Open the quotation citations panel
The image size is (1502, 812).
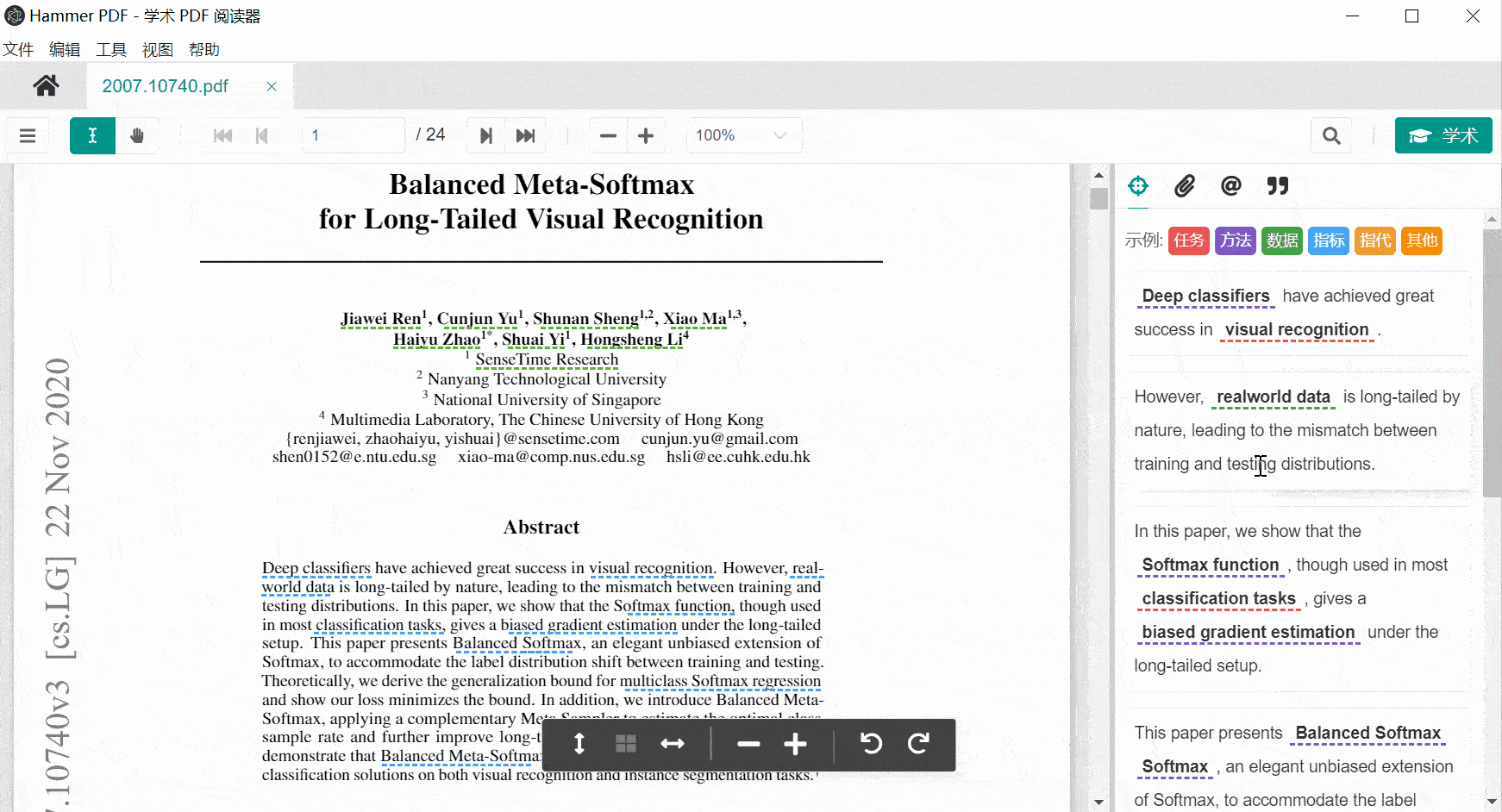pyautogui.click(x=1278, y=185)
